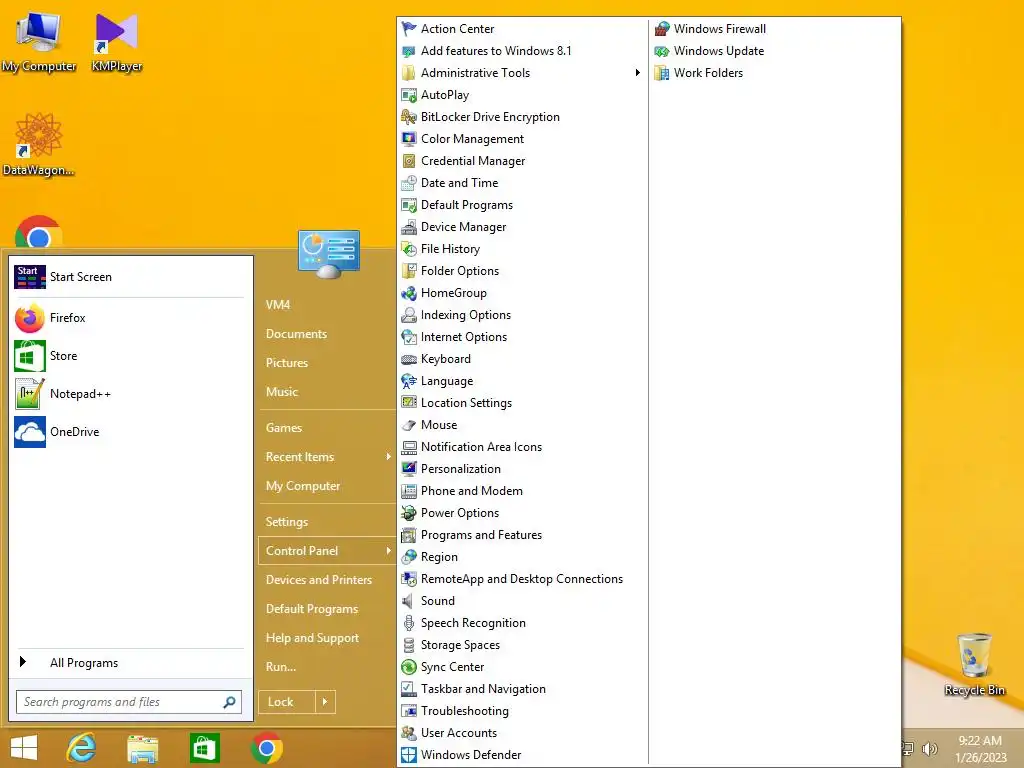Open the Notepad++ icon in Start menu
Screen dimensions: 1024x768
[x=29, y=394]
